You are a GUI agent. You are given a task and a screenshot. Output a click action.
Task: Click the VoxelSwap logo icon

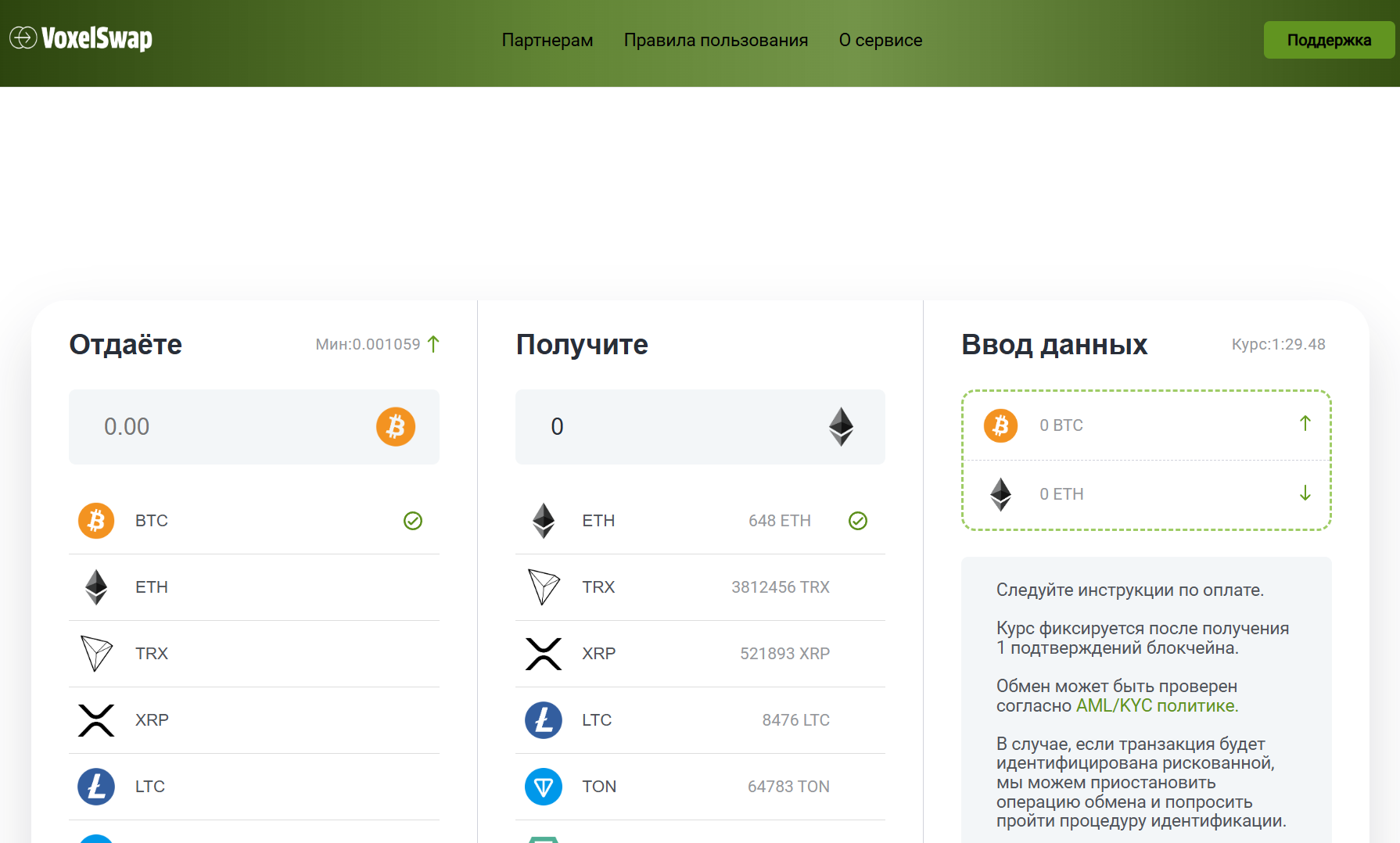[x=23, y=38]
